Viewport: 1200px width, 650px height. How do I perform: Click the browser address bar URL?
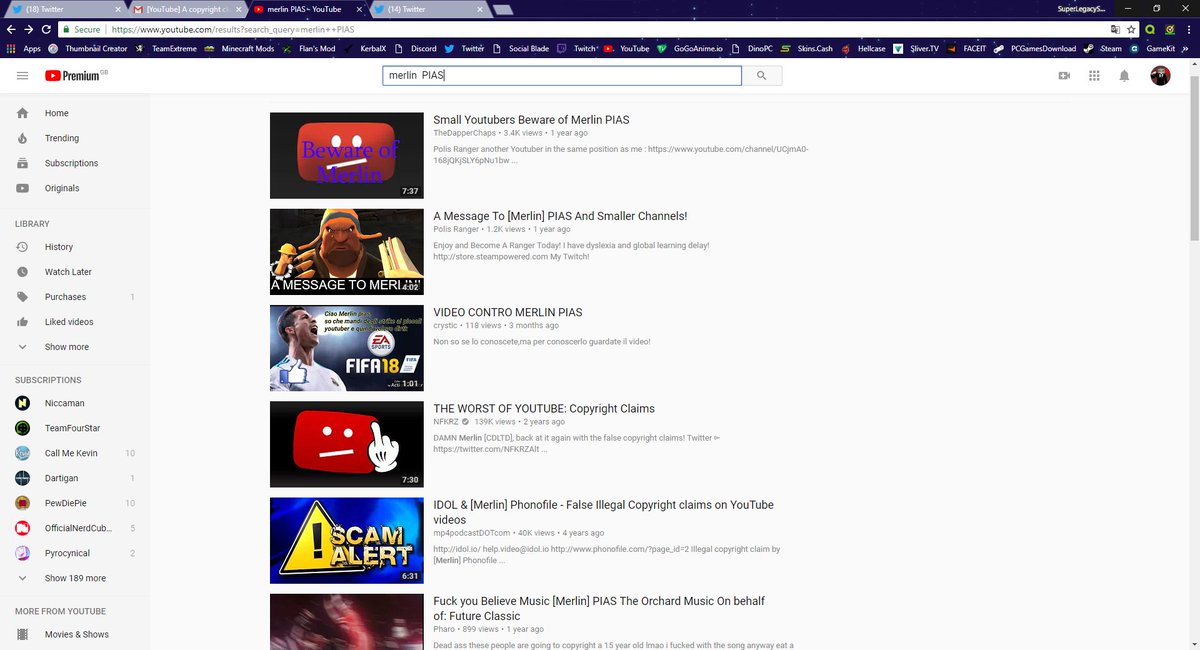231,29
